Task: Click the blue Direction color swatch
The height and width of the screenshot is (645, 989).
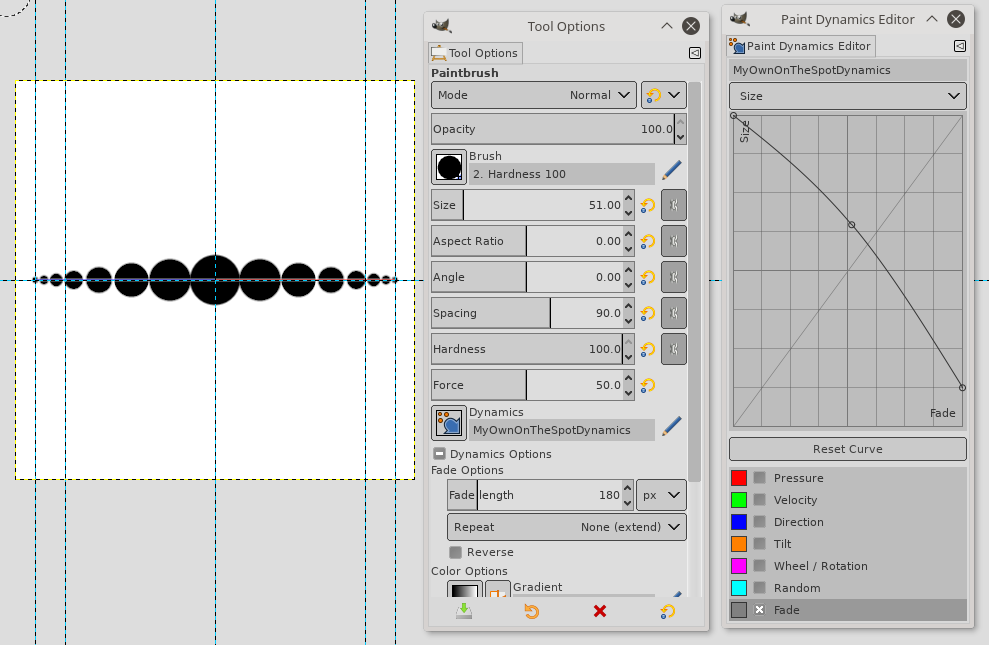Action: click(739, 522)
